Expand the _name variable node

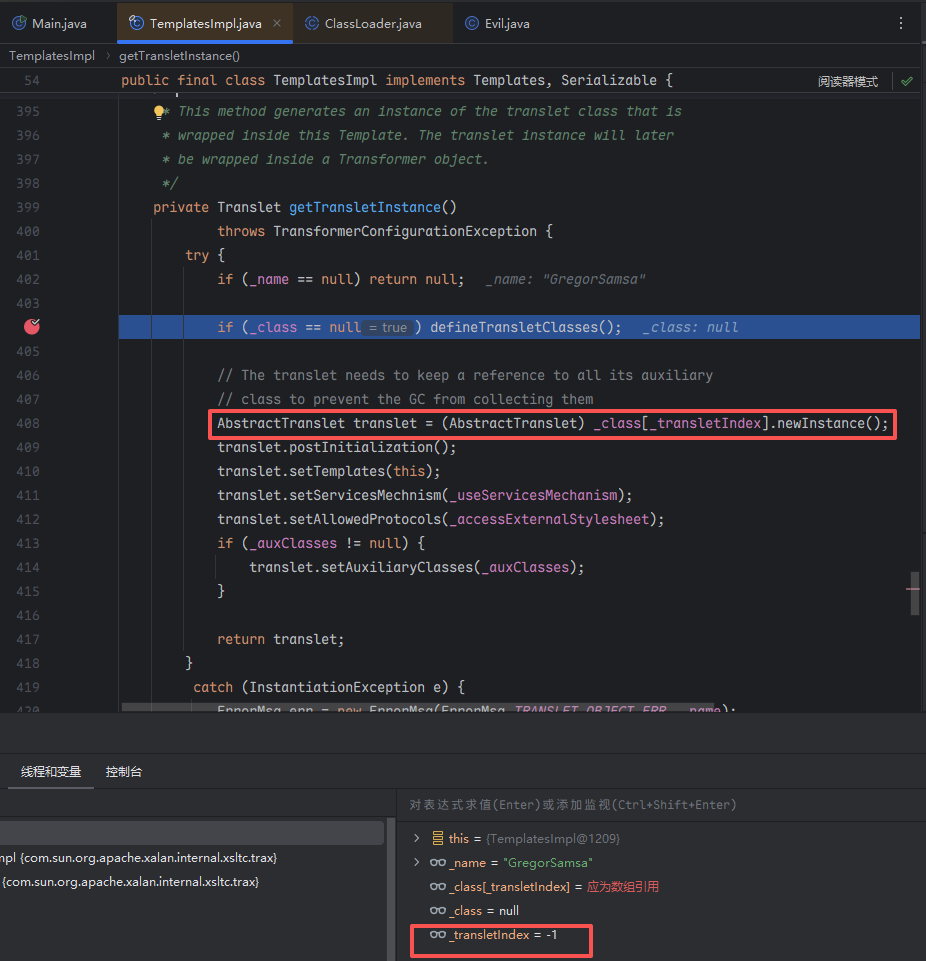(x=417, y=863)
